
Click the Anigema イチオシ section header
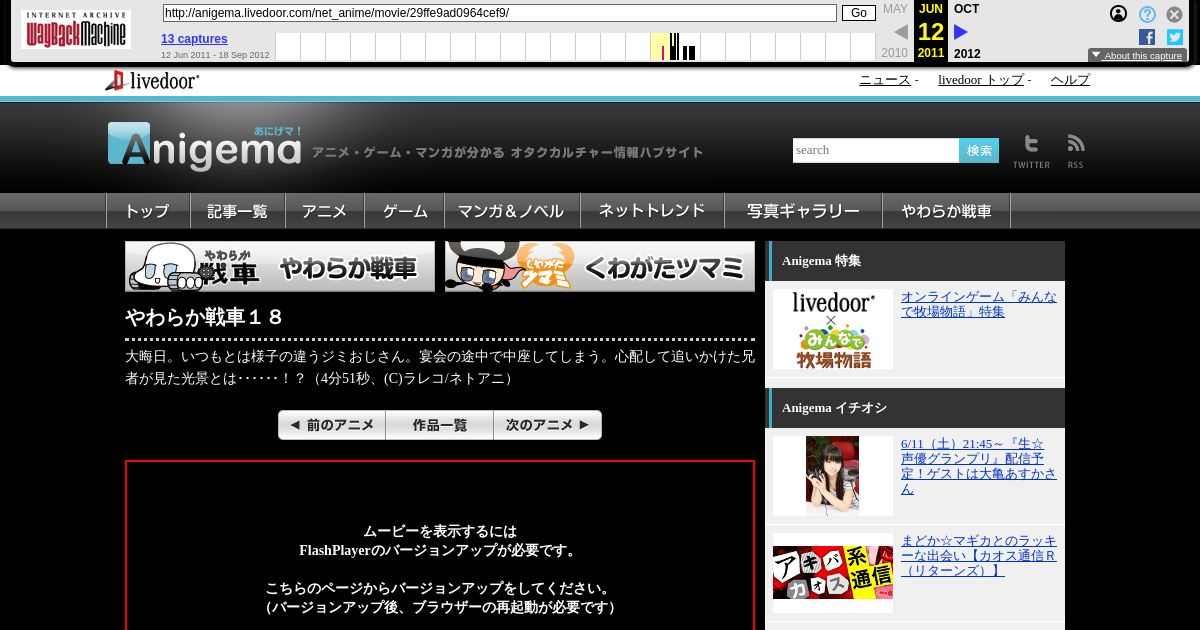[x=915, y=408]
